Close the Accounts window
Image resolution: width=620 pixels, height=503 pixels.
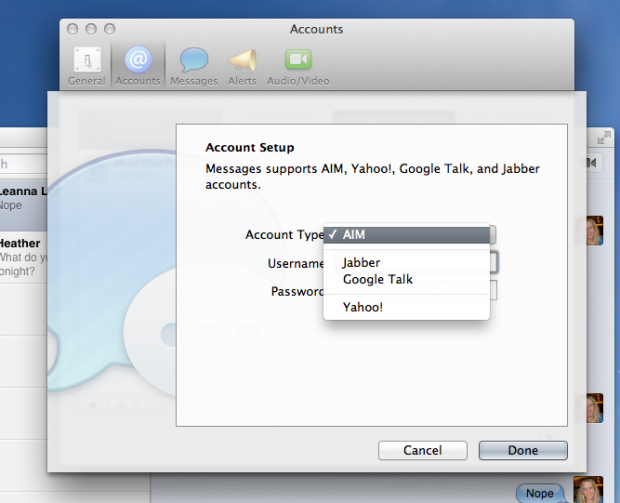coord(72,29)
